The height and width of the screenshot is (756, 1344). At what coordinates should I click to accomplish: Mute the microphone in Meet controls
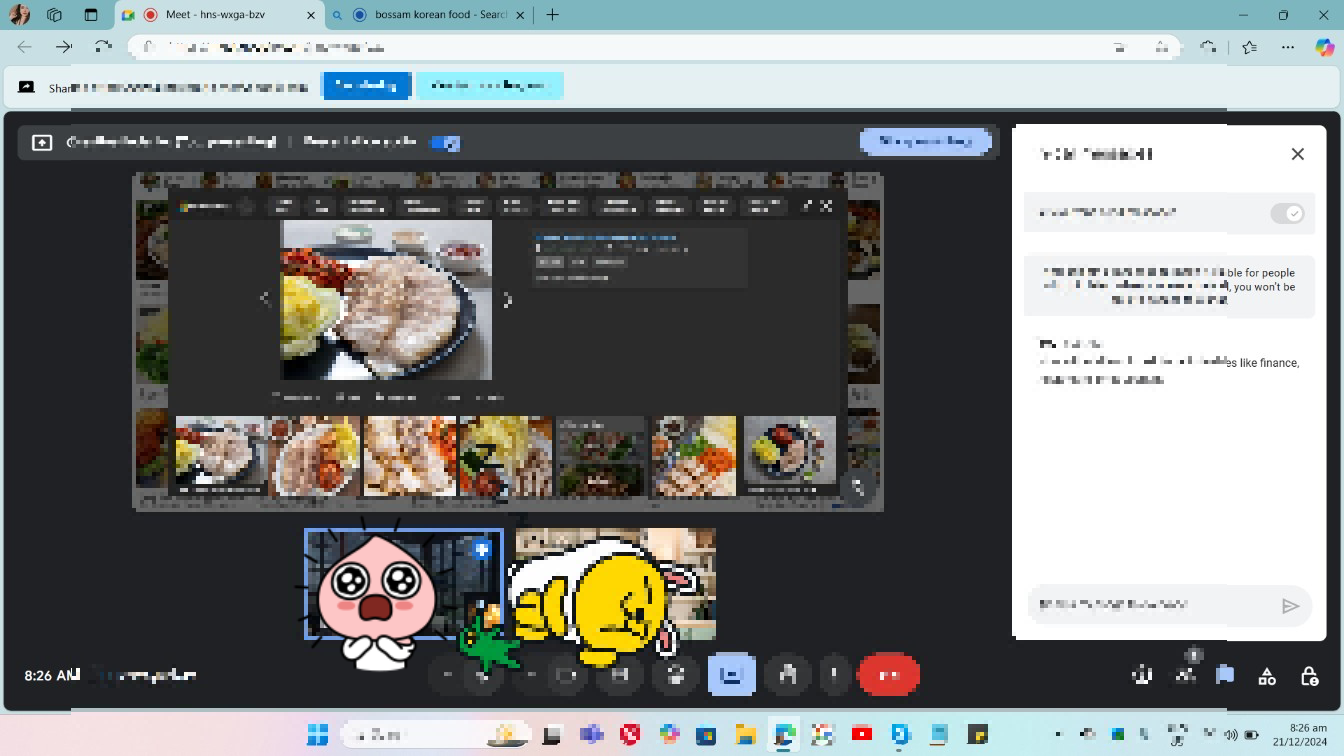[x=483, y=675]
